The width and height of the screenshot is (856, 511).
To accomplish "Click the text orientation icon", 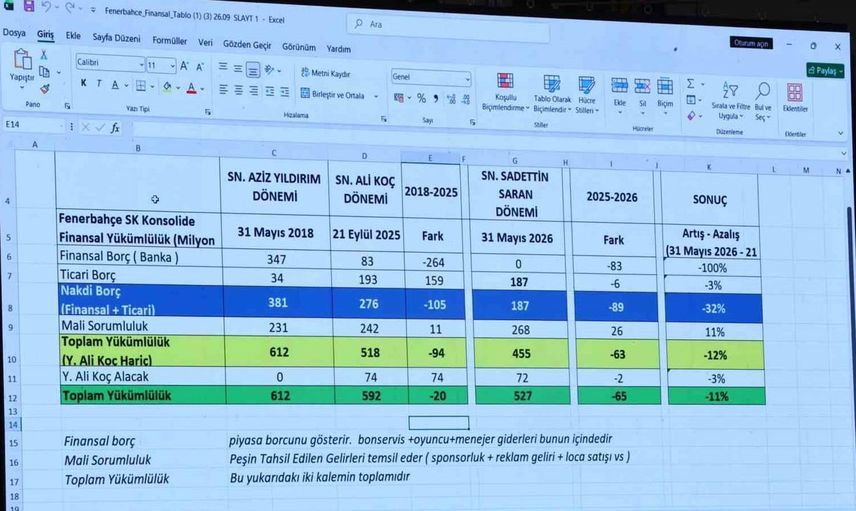I will click(x=269, y=69).
